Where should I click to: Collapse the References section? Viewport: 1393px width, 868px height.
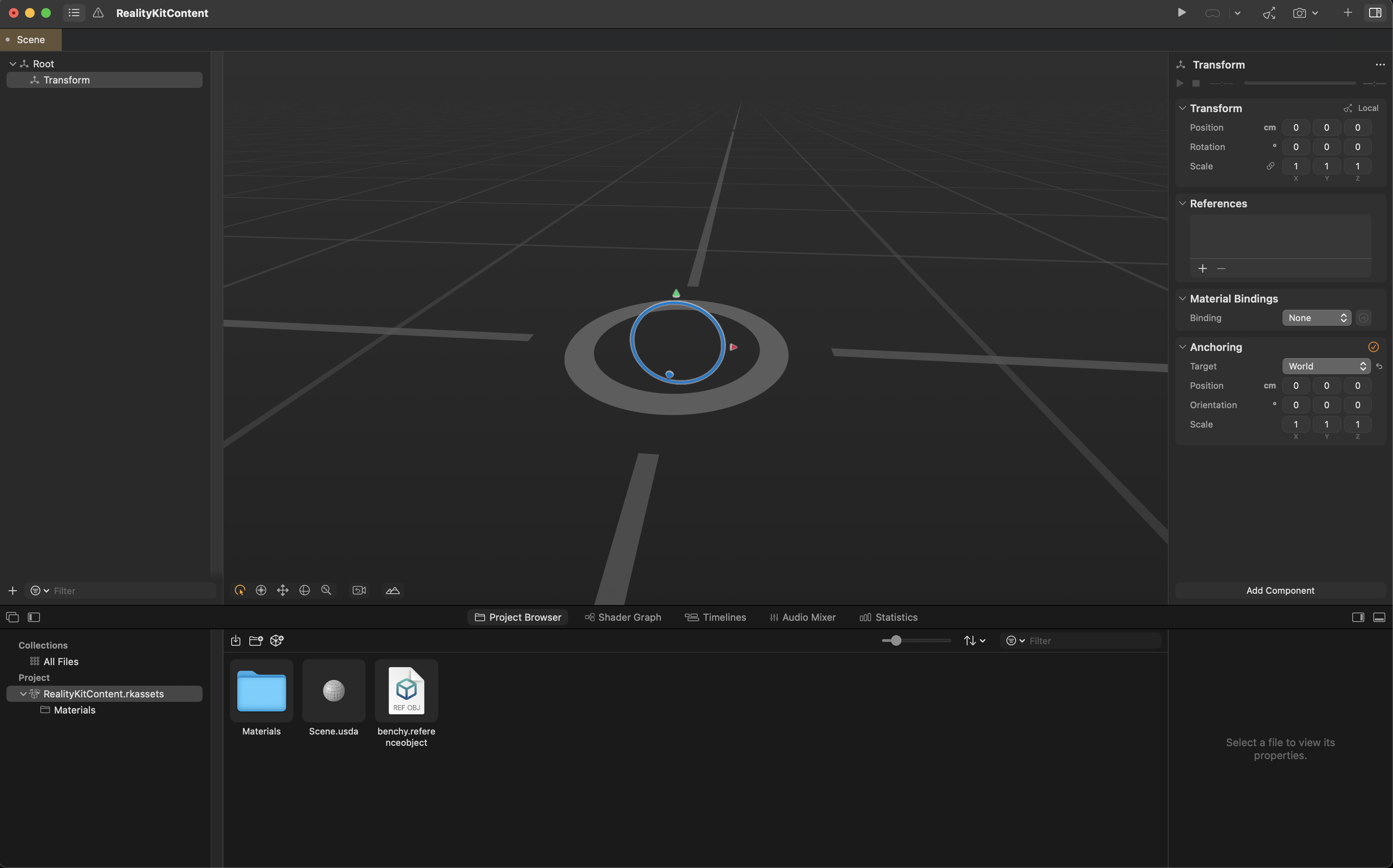pos(1182,203)
